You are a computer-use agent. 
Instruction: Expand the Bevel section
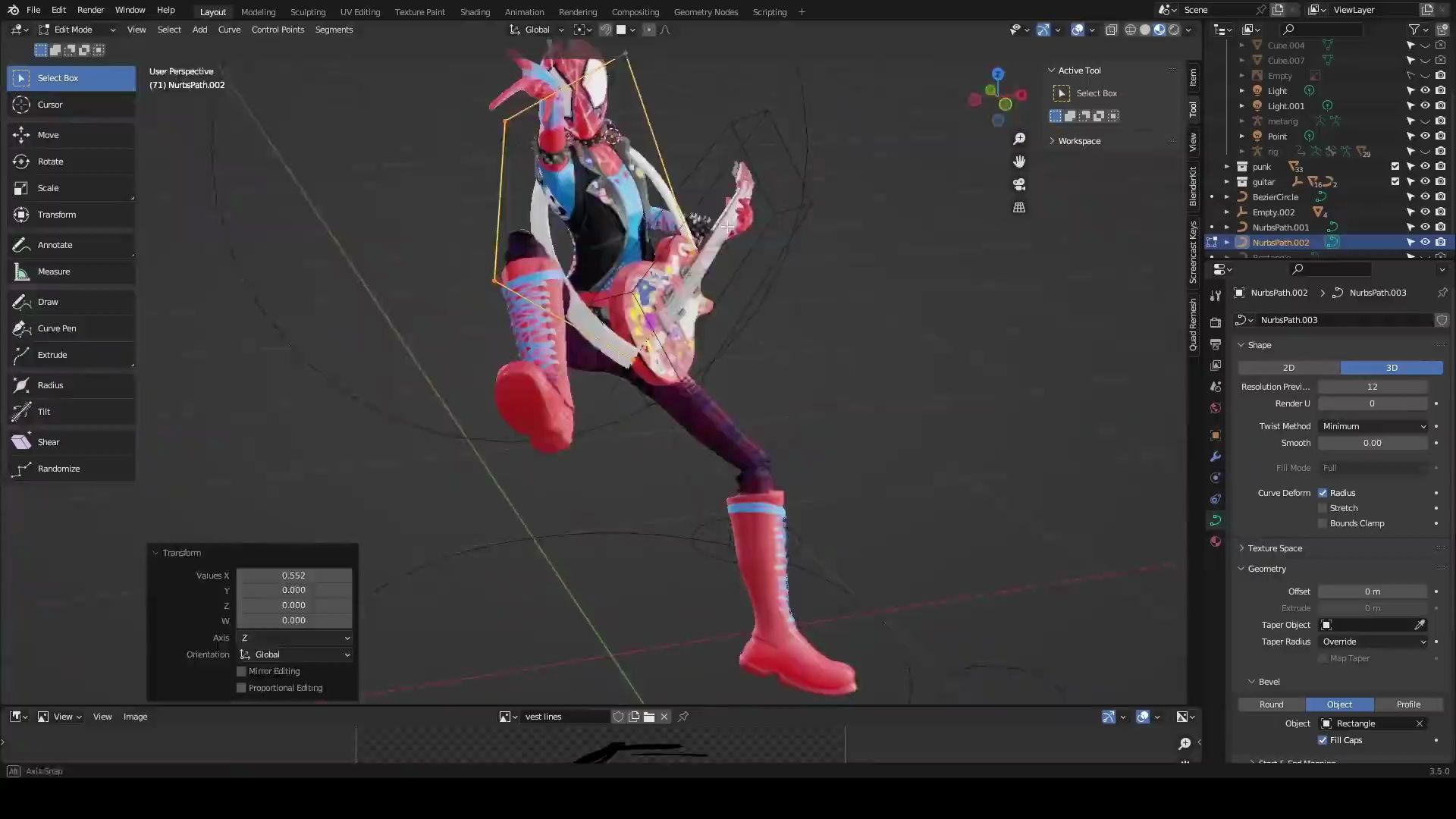pos(1251,681)
